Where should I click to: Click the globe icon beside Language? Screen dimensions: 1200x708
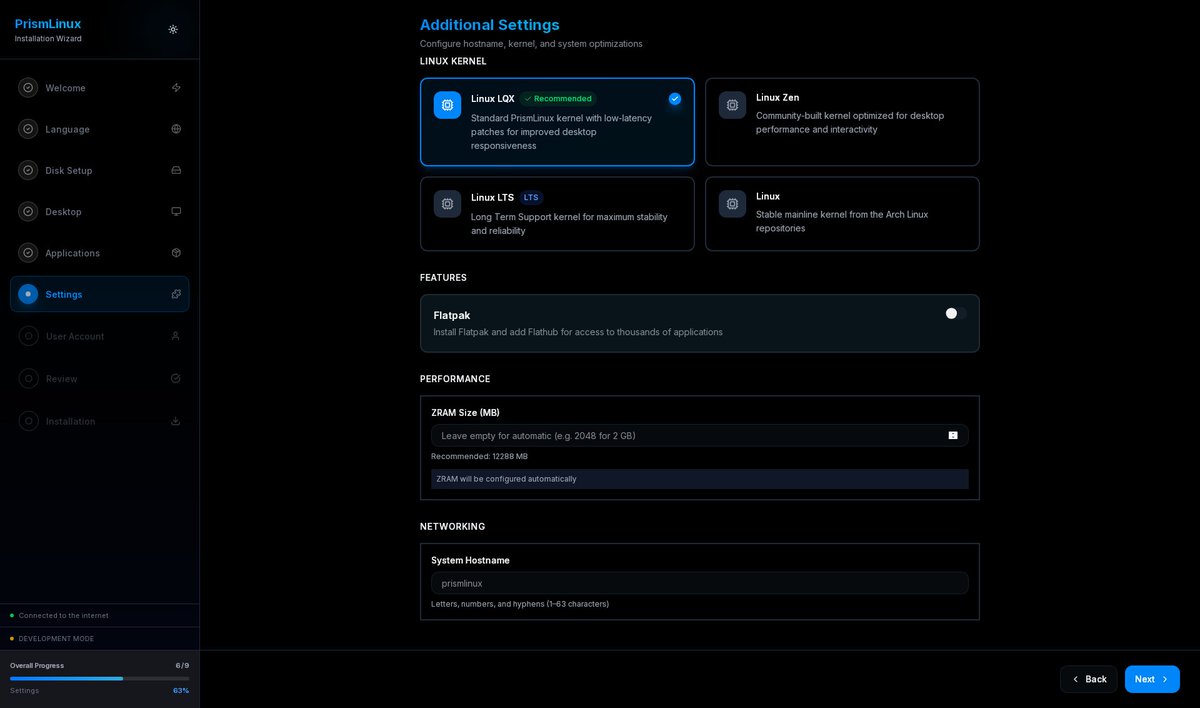[x=176, y=129]
